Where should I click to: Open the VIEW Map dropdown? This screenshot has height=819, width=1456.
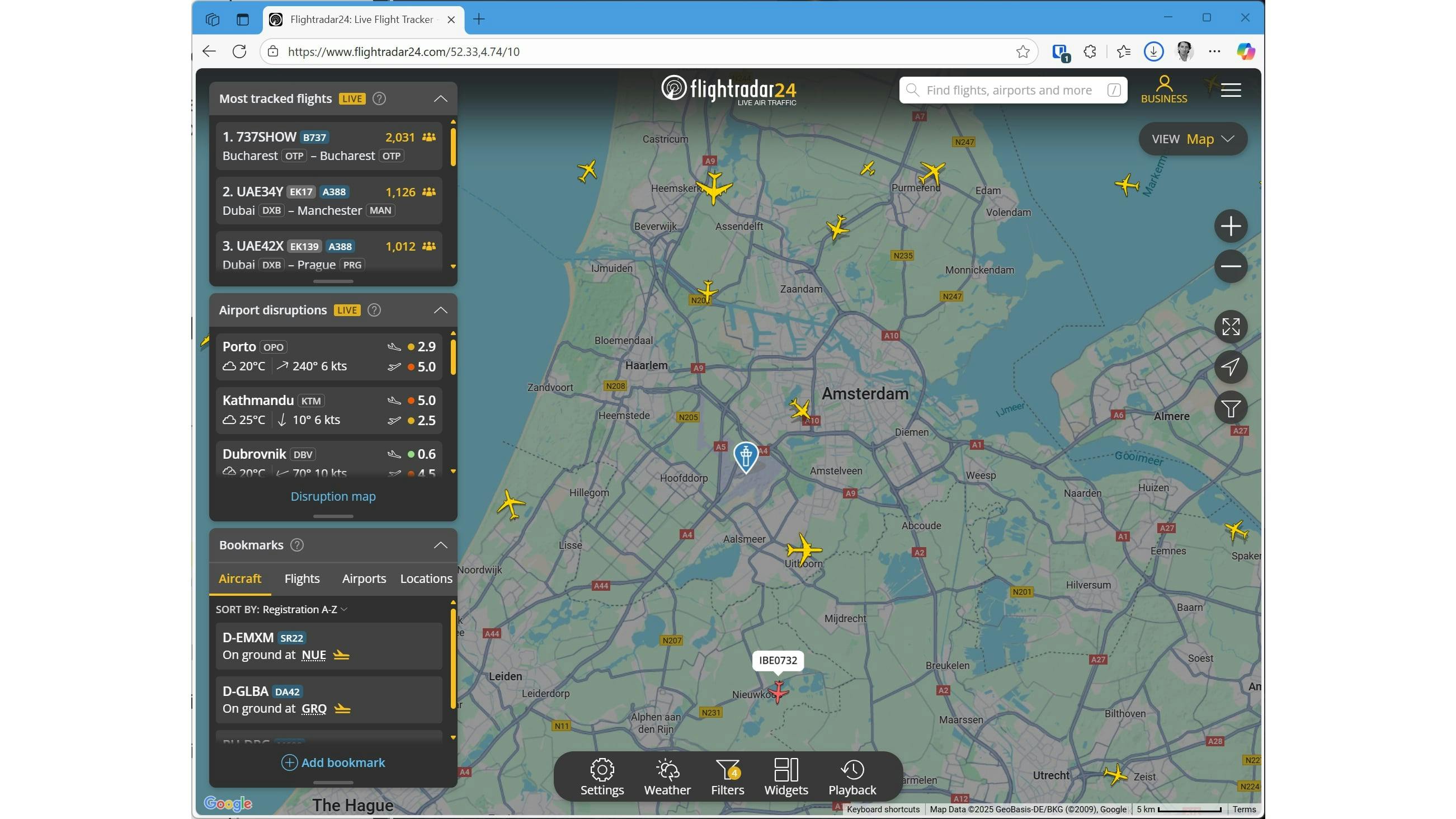click(x=1193, y=139)
